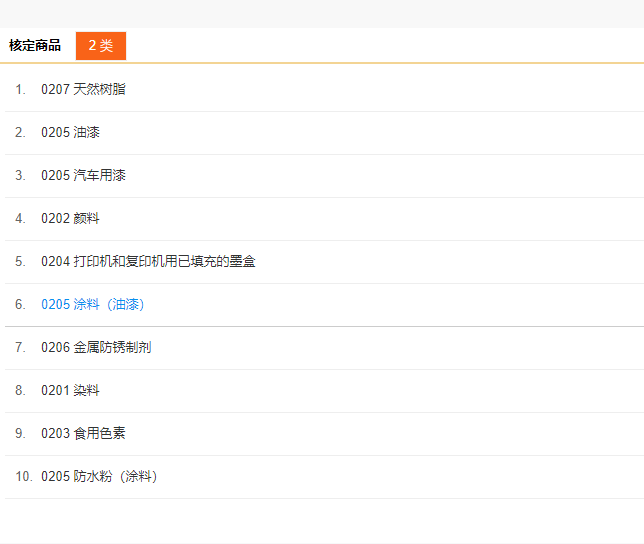Click row number 3 beside 汽车用漆
The image size is (644, 544).
point(20,175)
